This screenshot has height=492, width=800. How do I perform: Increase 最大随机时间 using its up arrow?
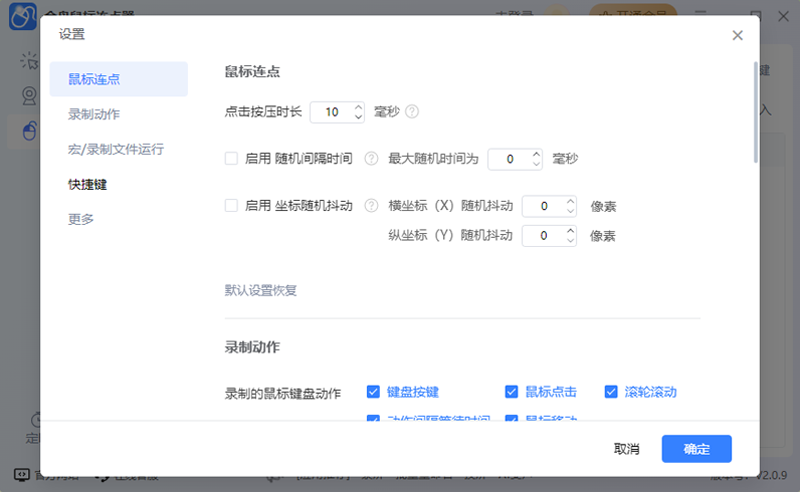click(x=536, y=153)
